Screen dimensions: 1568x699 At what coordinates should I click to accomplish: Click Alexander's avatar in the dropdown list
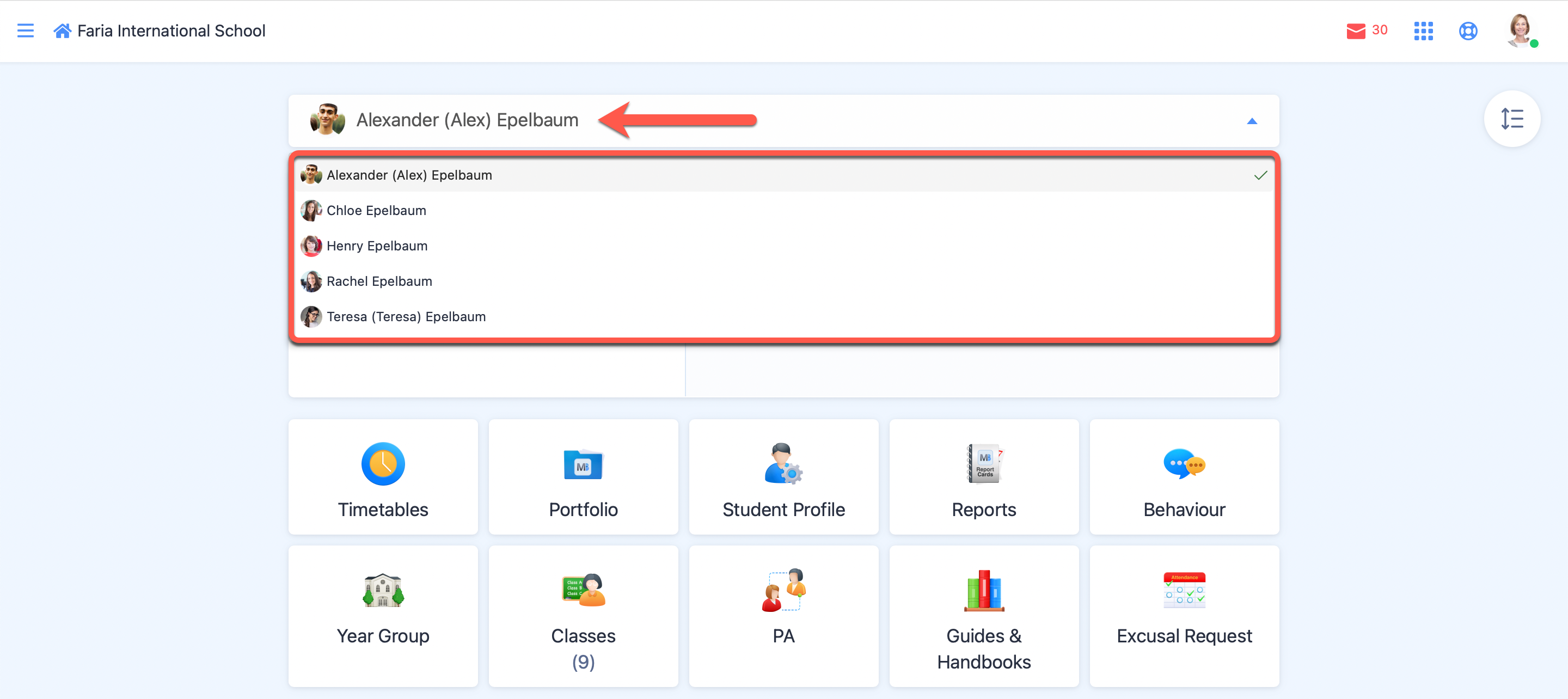click(311, 175)
